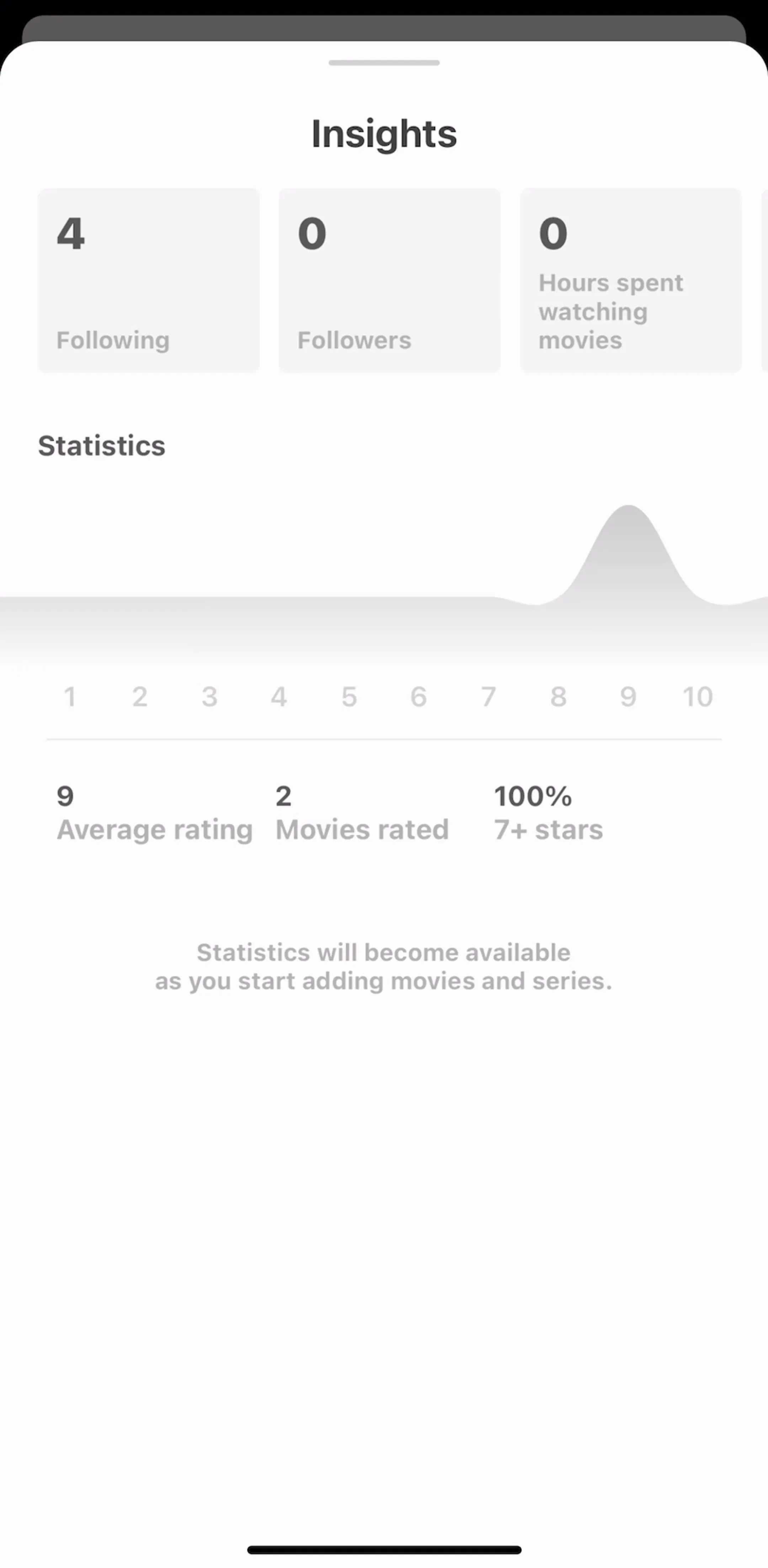The width and height of the screenshot is (768, 1568).
Task: Tap the Insights title
Action: point(384,134)
